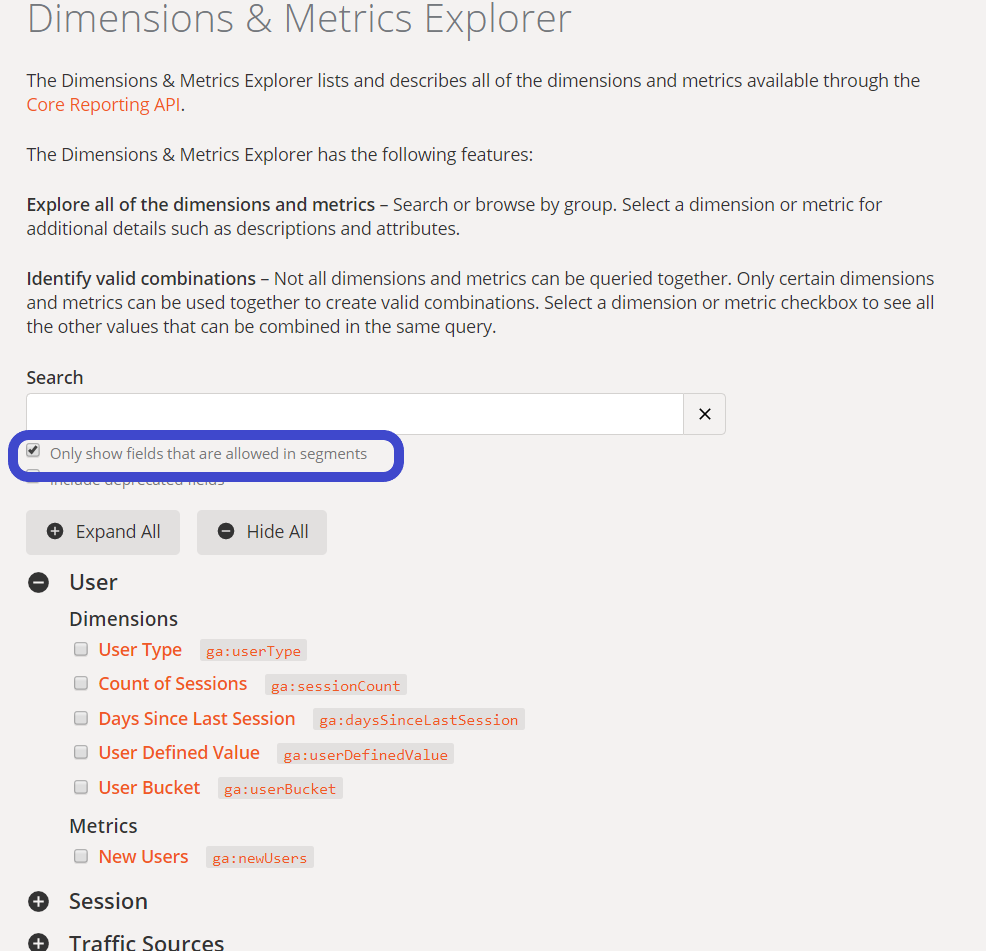Open the User Type dimension details
The image size is (986, 951).
click(140, 650)
